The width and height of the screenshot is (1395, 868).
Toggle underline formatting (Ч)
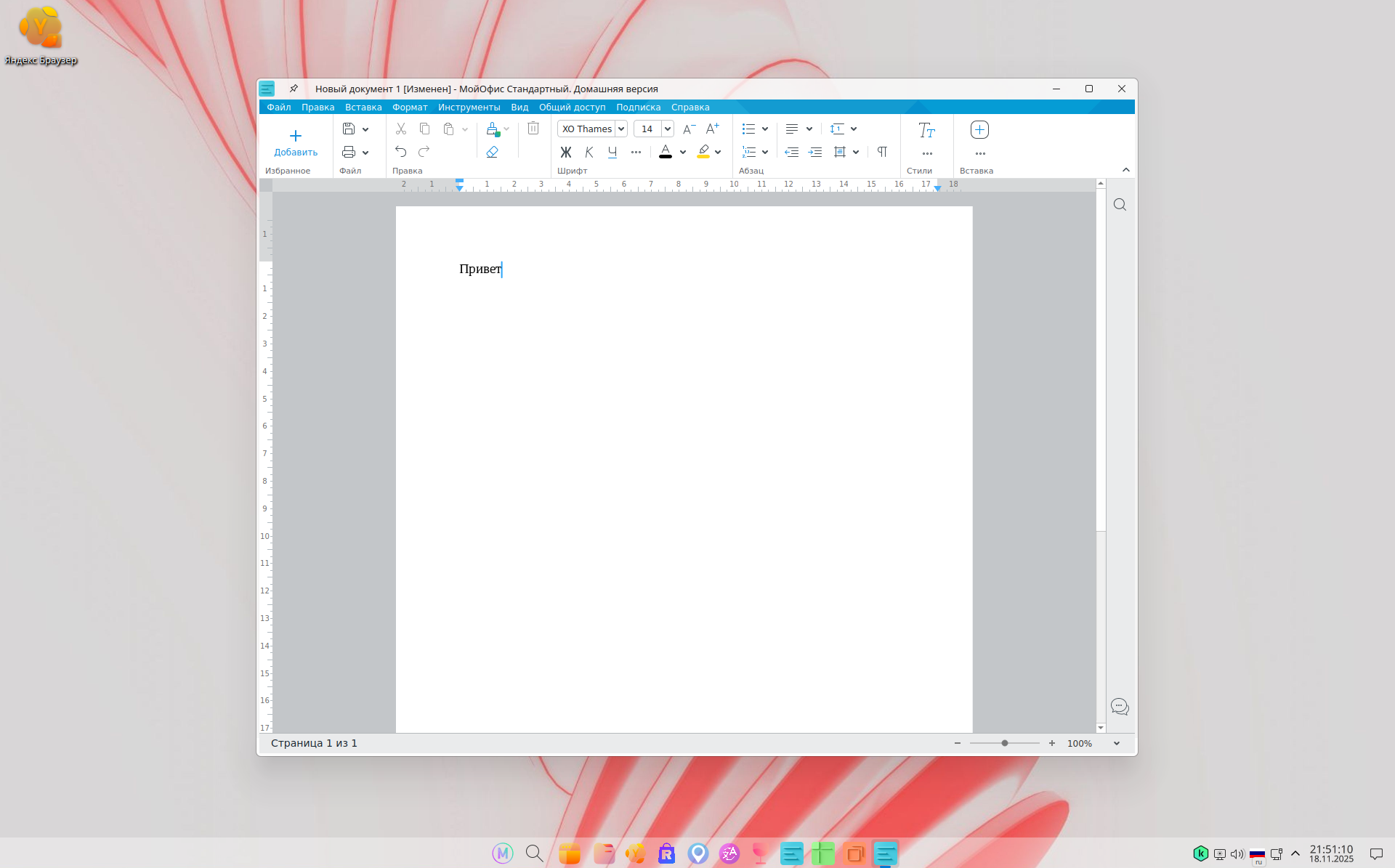(612, 152)
